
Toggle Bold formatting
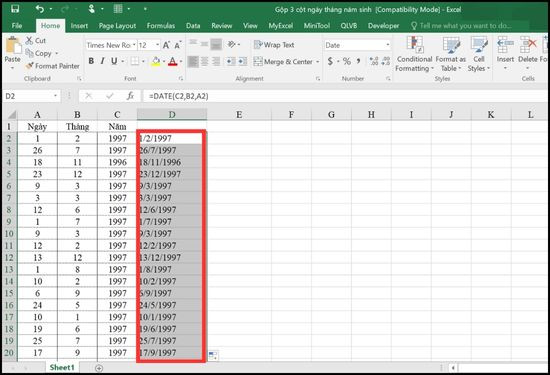click(91, 61)
